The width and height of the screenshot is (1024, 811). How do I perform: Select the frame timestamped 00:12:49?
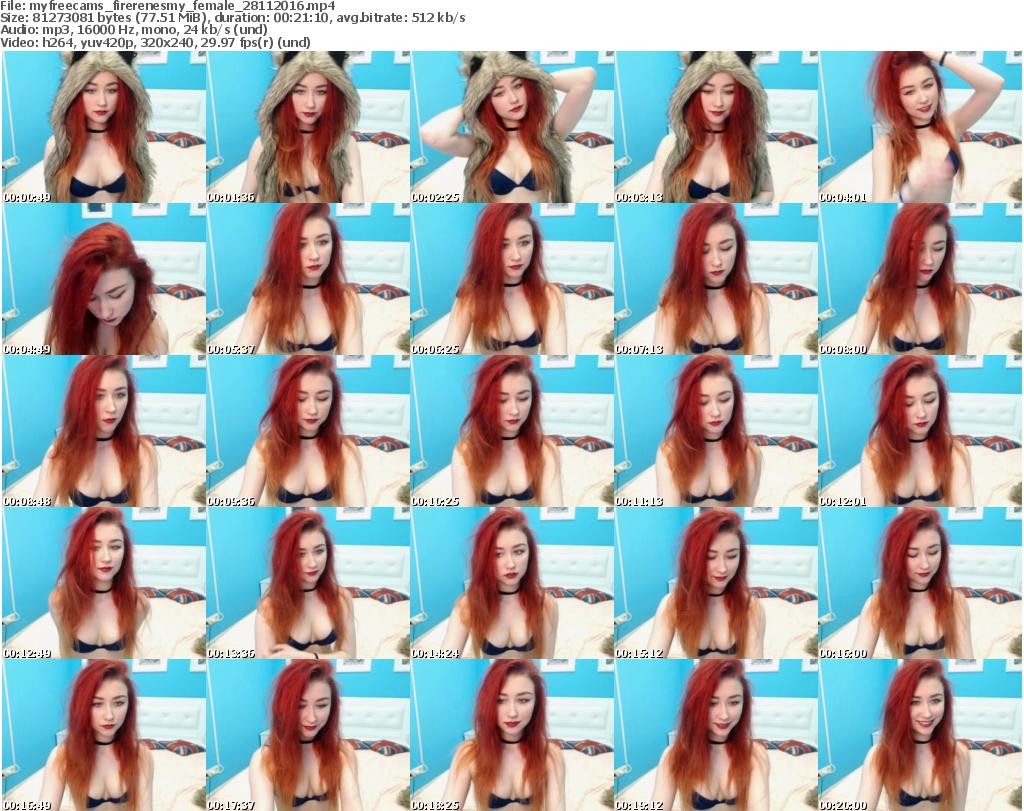tap(104, 583)
